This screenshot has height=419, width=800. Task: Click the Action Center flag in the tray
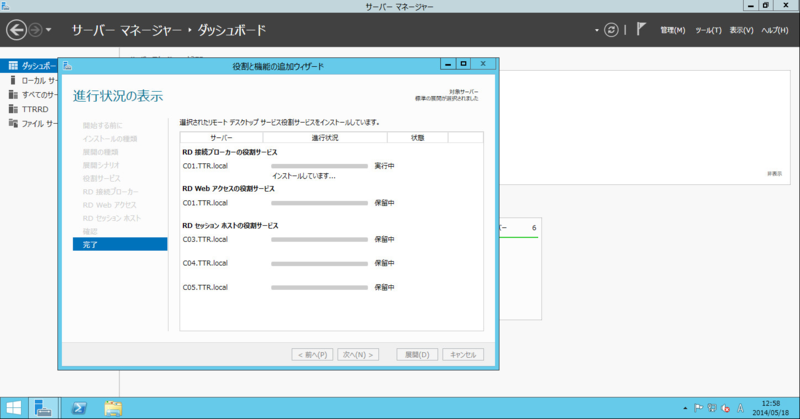pos(698,408)
